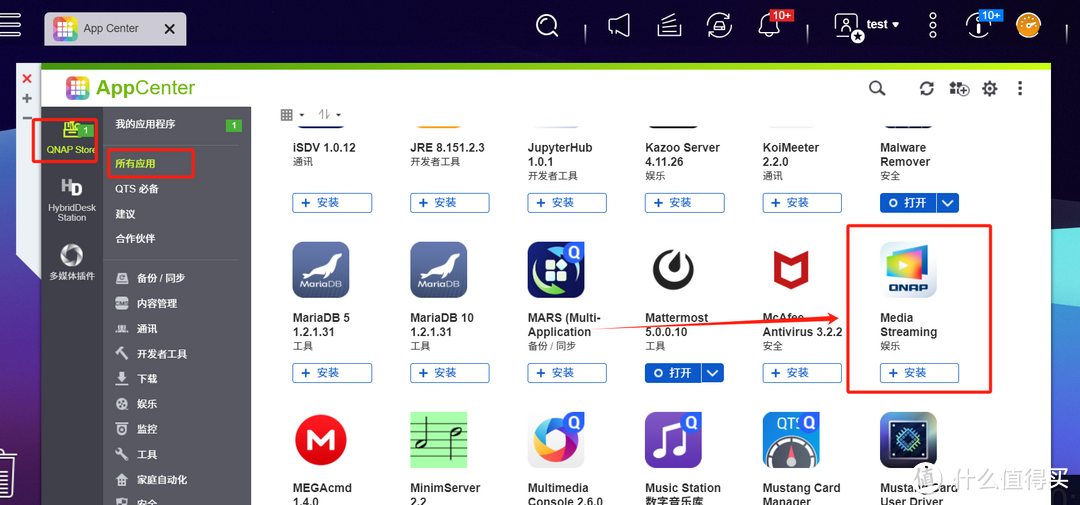The width and height of the screenshot is (1080, 505).
Task: Open the sort order dropdown
Action: click(329, 115)
